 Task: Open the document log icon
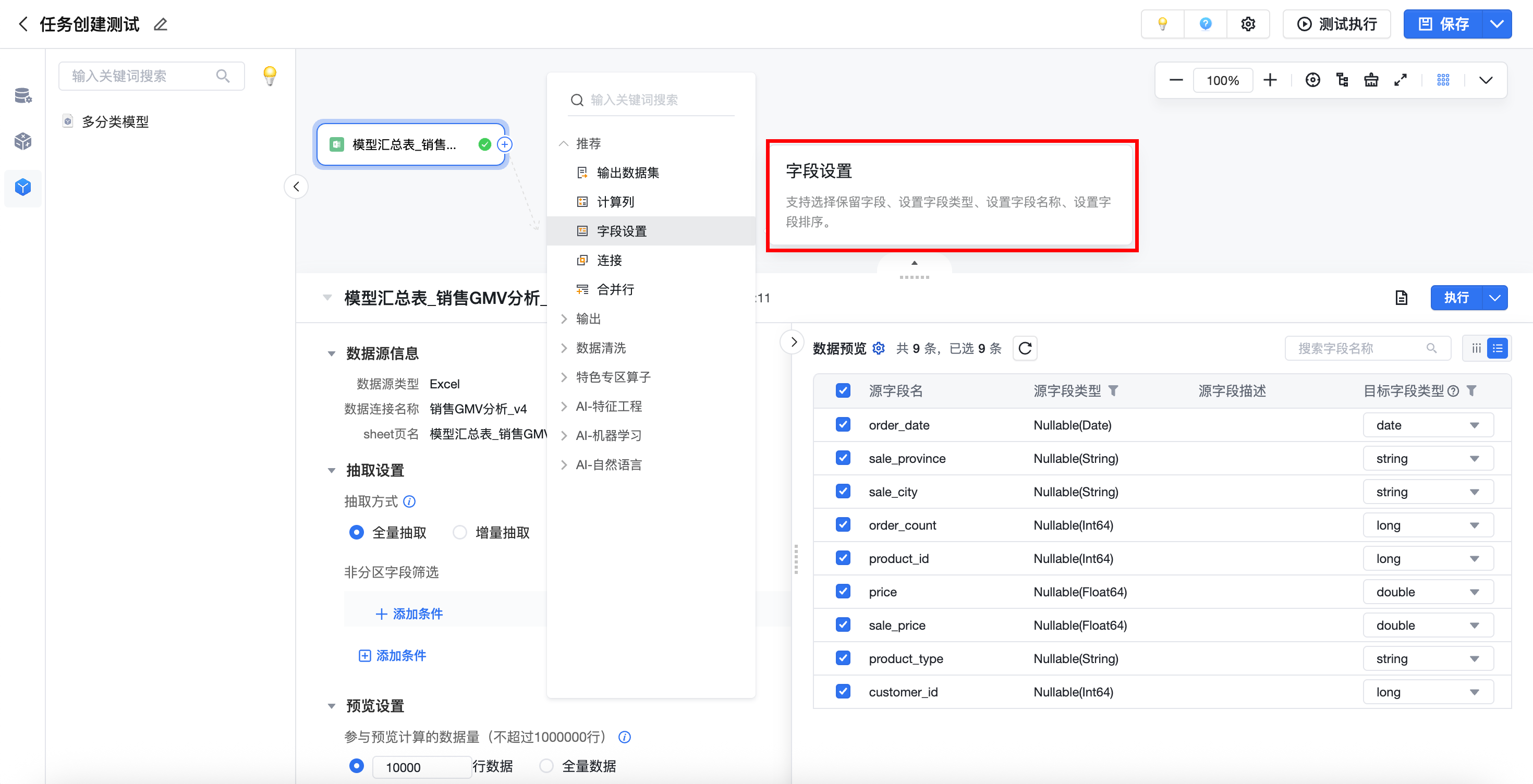tap(1402, 298)
